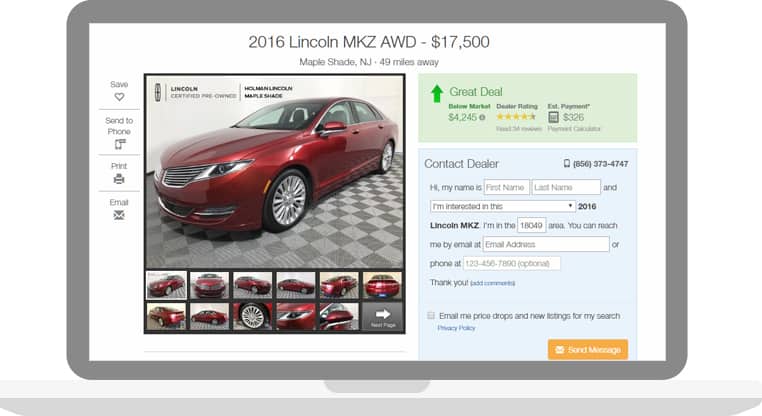Open the "I'm interested in this" dropdown
Screen dimensions: 762x416
pyautogui.click(x=502, y=207)
